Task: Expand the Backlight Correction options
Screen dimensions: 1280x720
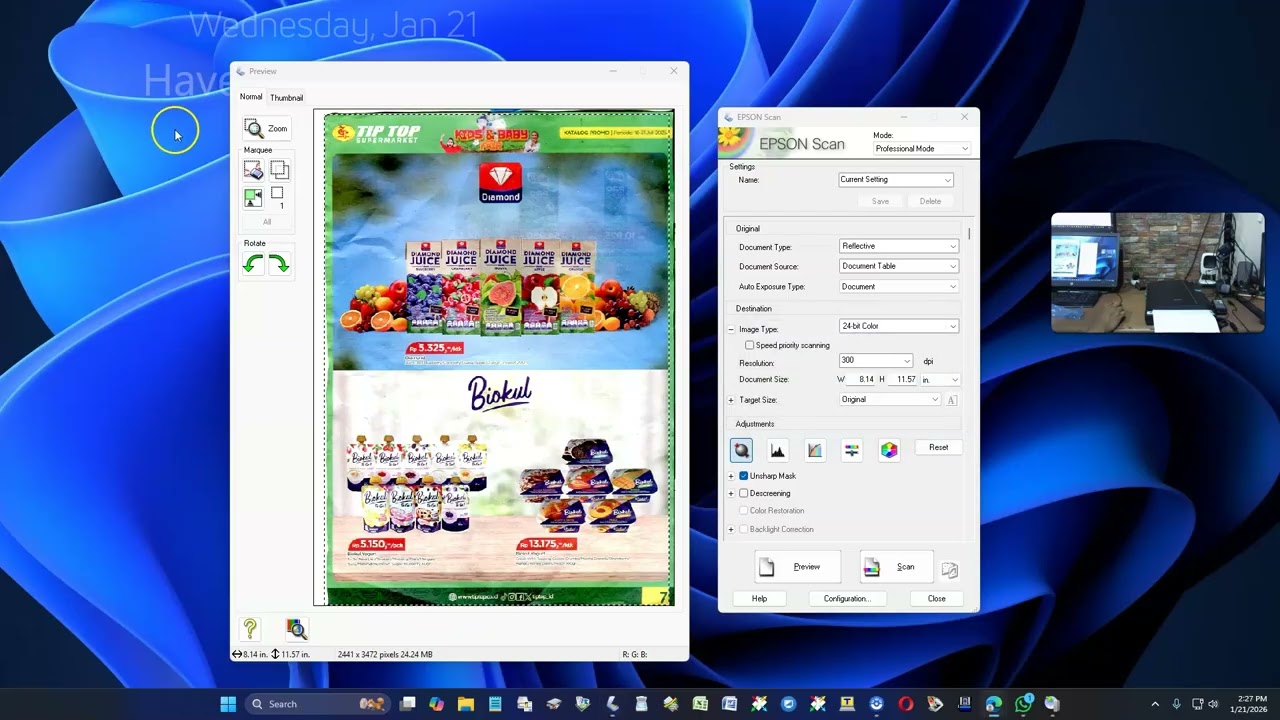Action: point(731,529)
